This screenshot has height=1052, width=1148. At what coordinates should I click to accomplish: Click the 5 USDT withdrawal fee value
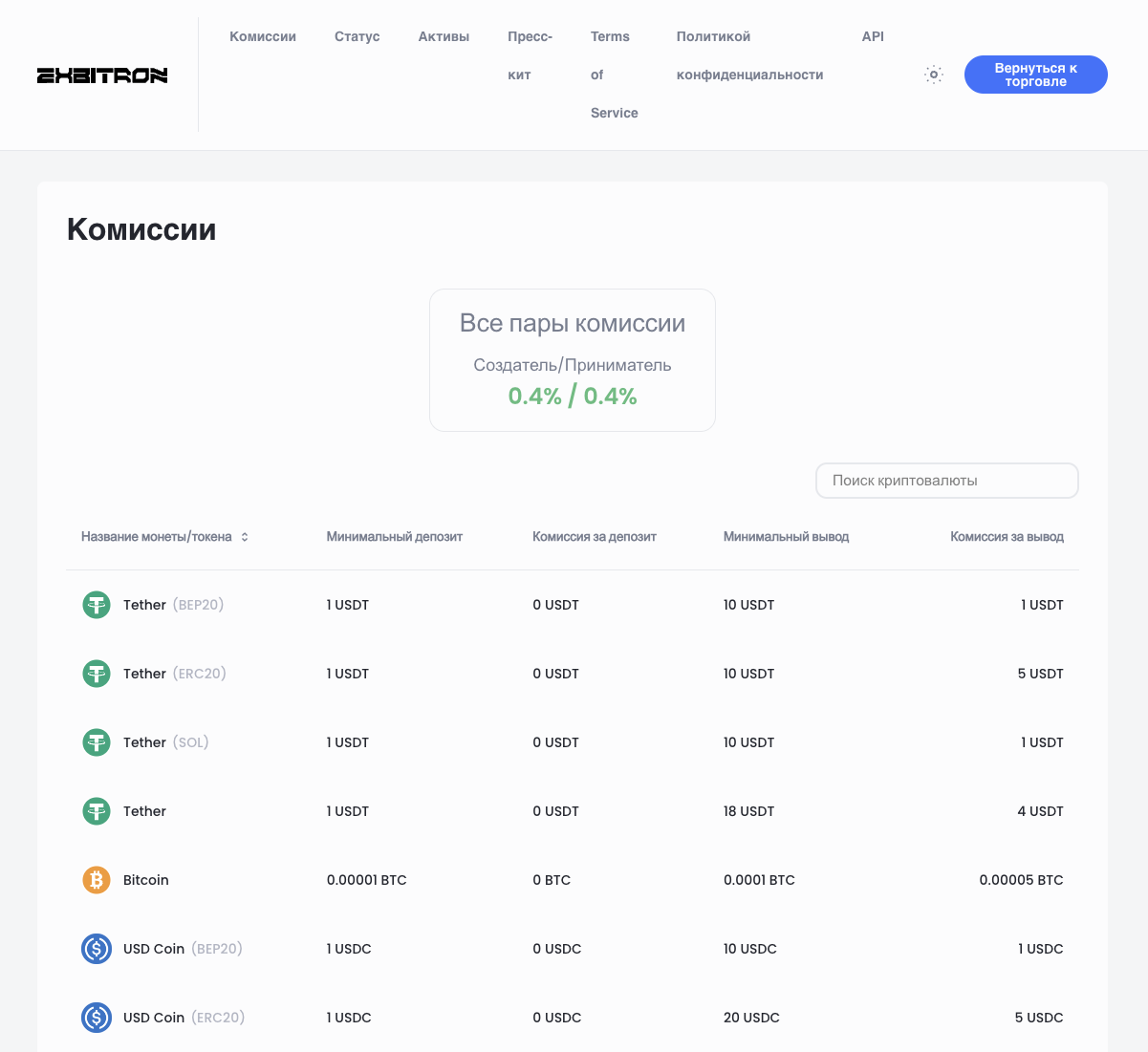coord(1040,674)
